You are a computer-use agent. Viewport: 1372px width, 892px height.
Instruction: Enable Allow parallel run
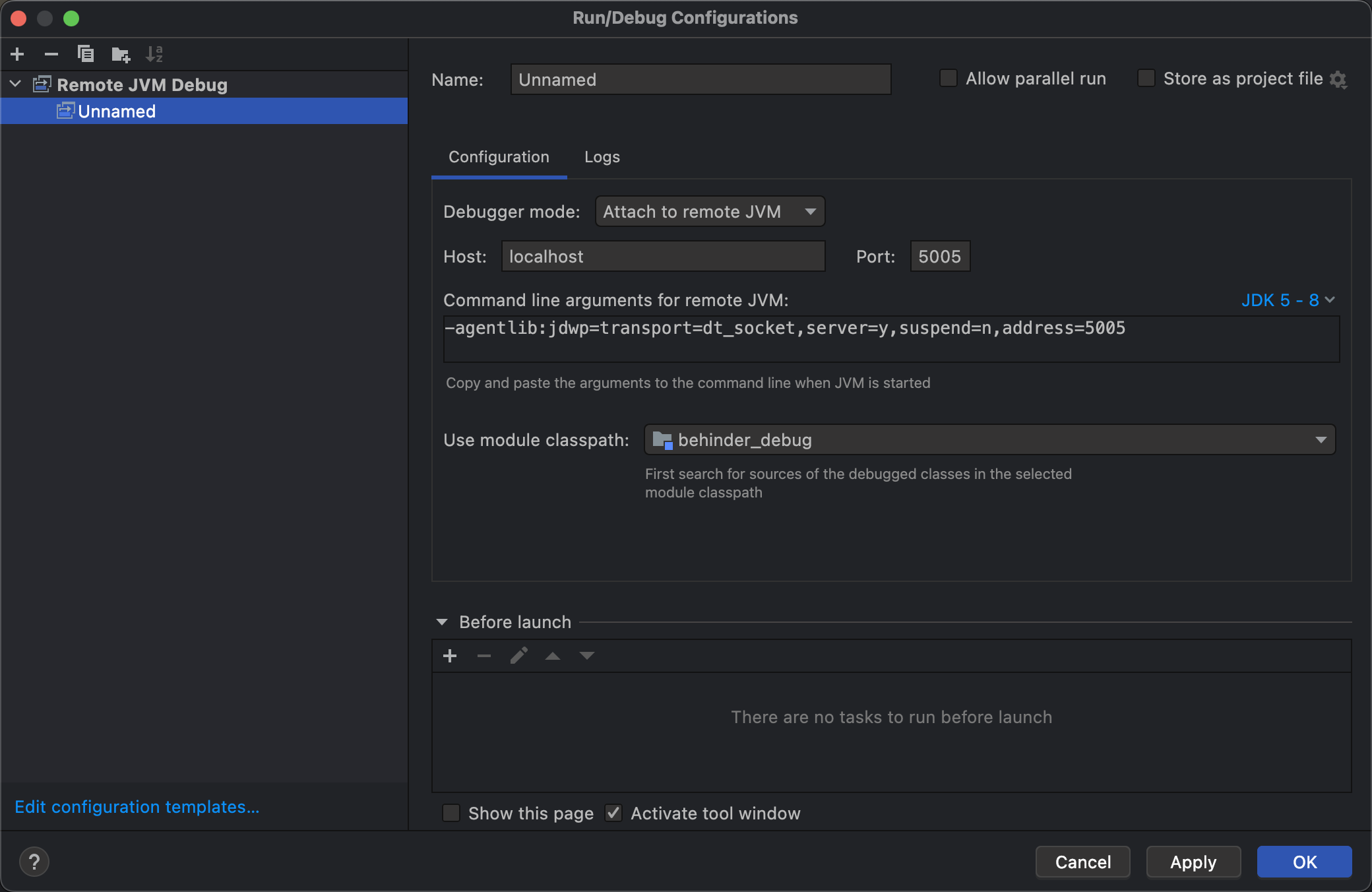949,79
